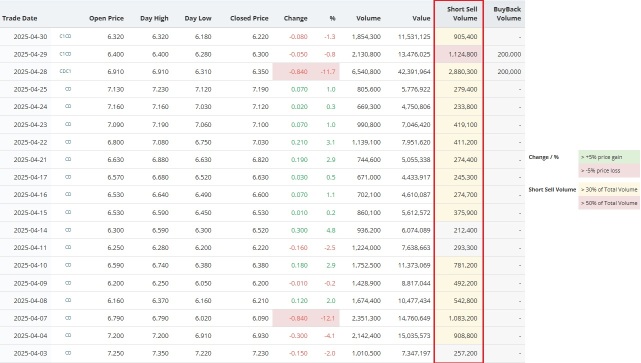The width and height of the screenshot is (641, 363).
Task: Click the value cell 42,391,964
Action: point(414,72)
